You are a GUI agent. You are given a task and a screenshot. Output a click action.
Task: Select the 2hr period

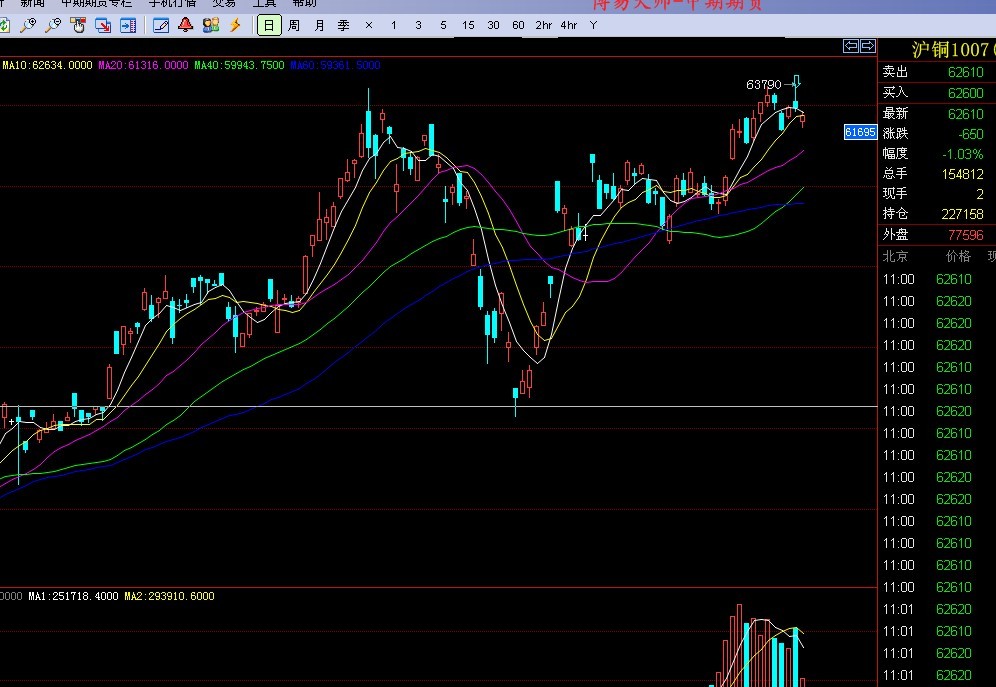click(544, 25)
